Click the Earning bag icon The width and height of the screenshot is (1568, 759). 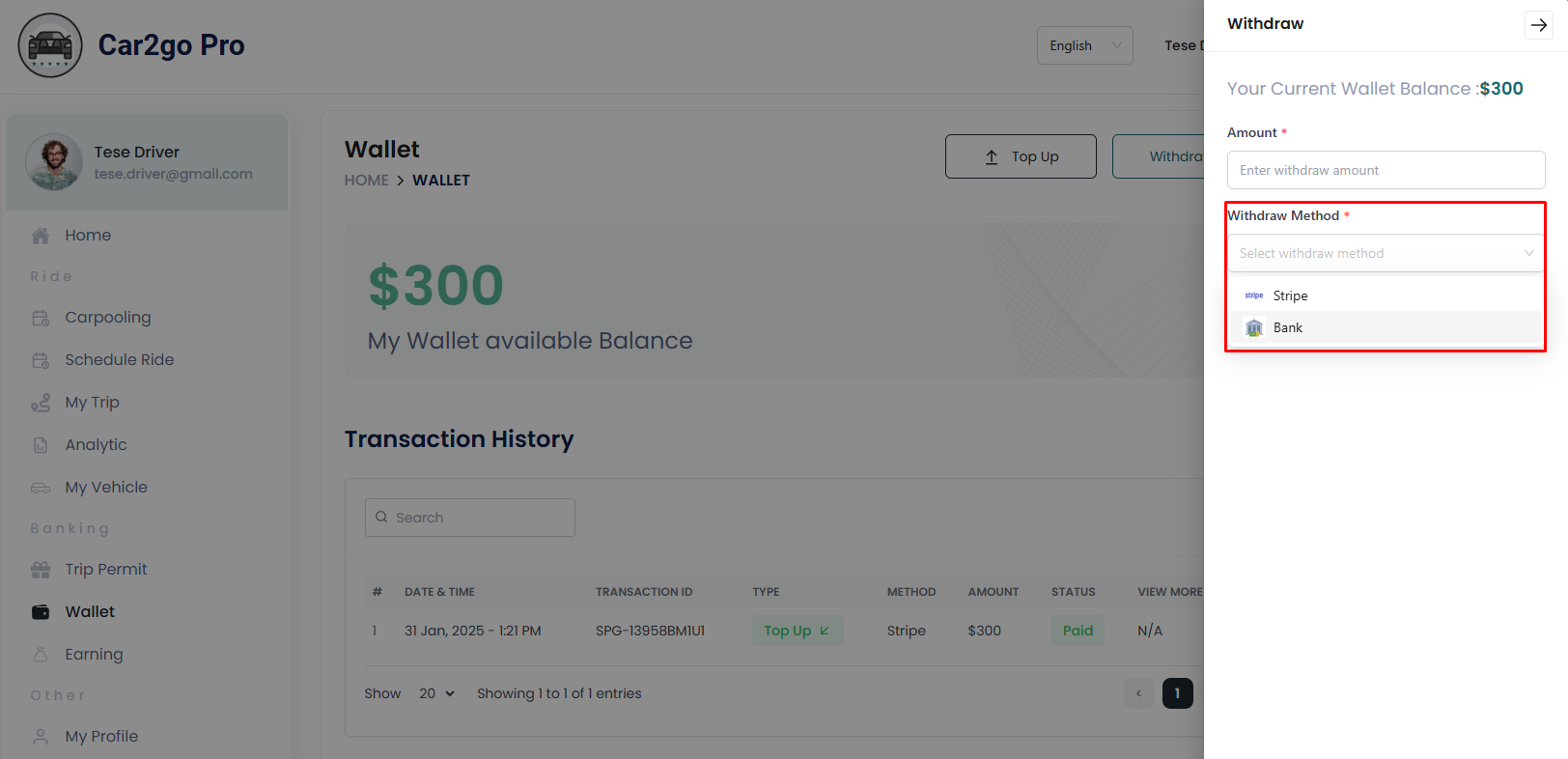pyautogui.click(x=41, y=655)
